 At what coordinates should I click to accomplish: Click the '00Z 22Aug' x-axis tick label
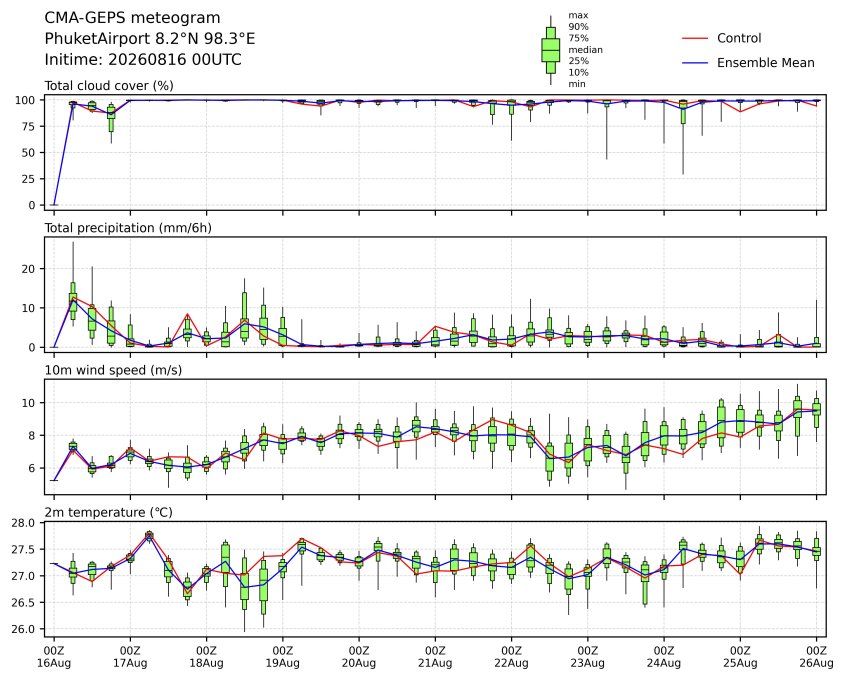pyautogui.click(x=511, y=657)
